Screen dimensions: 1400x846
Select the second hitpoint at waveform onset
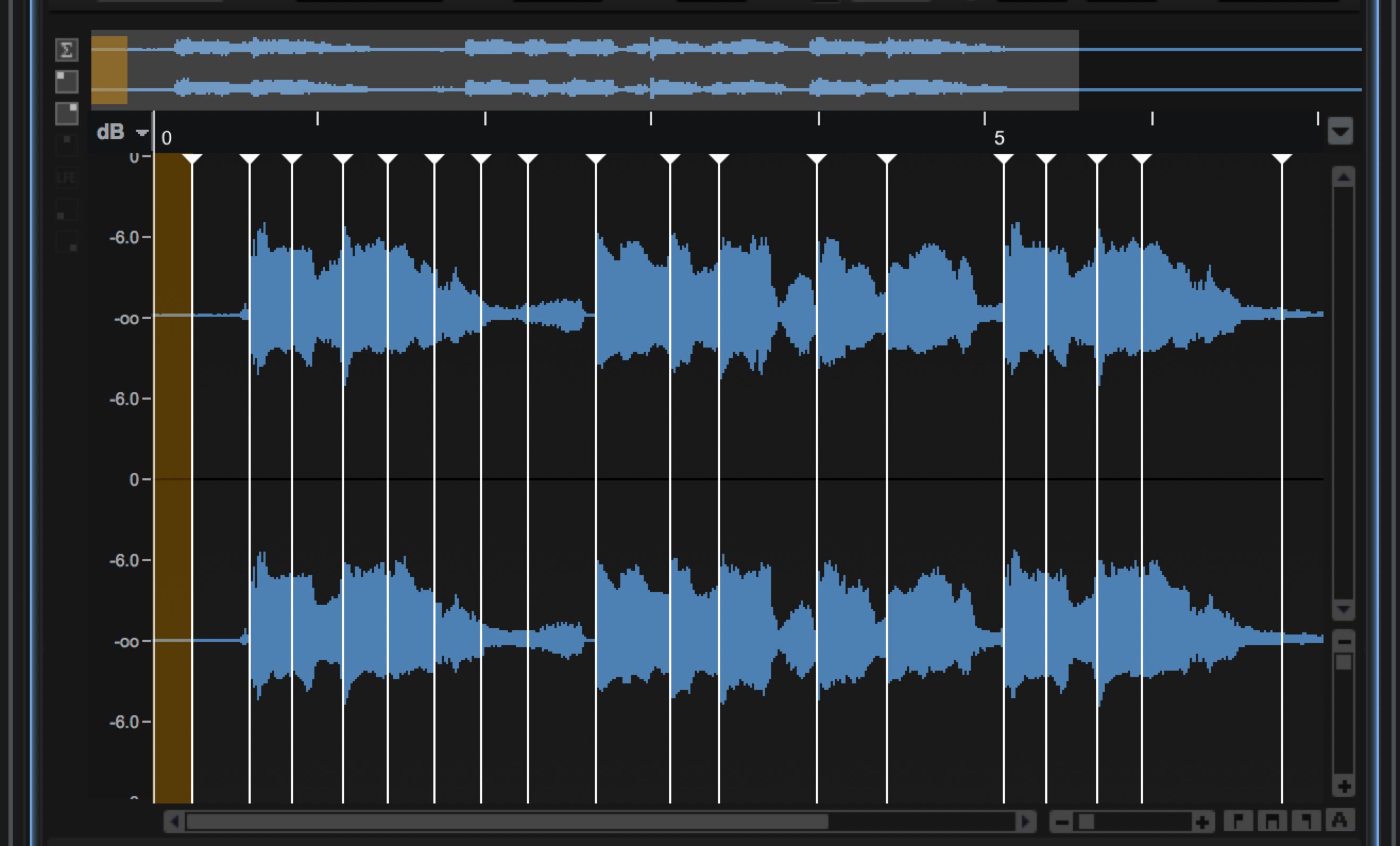tap(250, 159)
